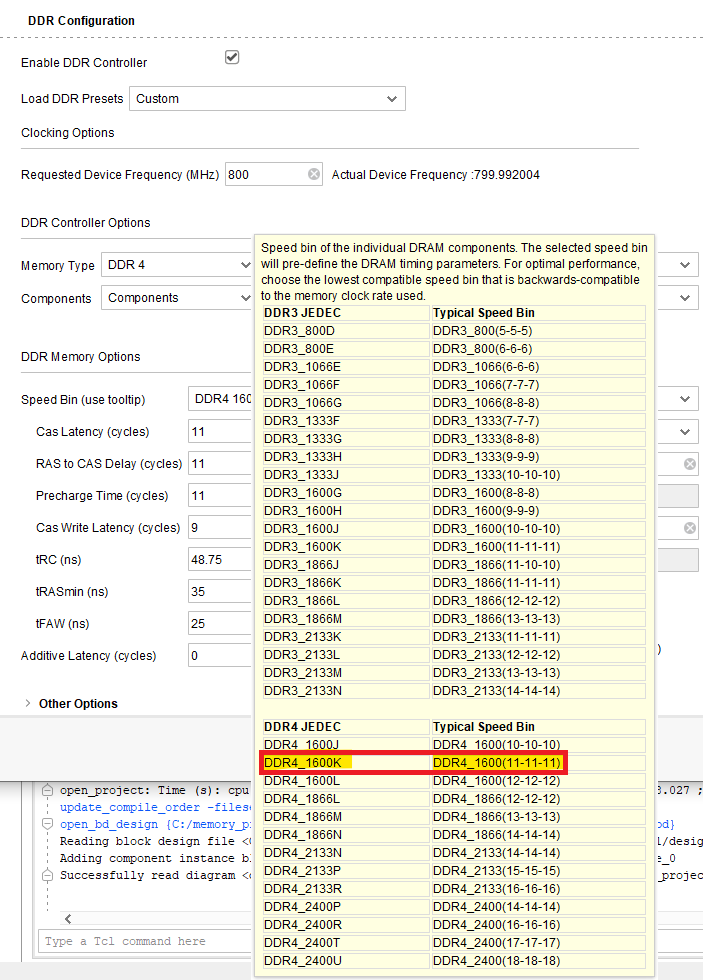The height and width of the screenshot is (980, 703).
Task: Edit the tRC (ns) value field
Action: (x=219, y=559)
